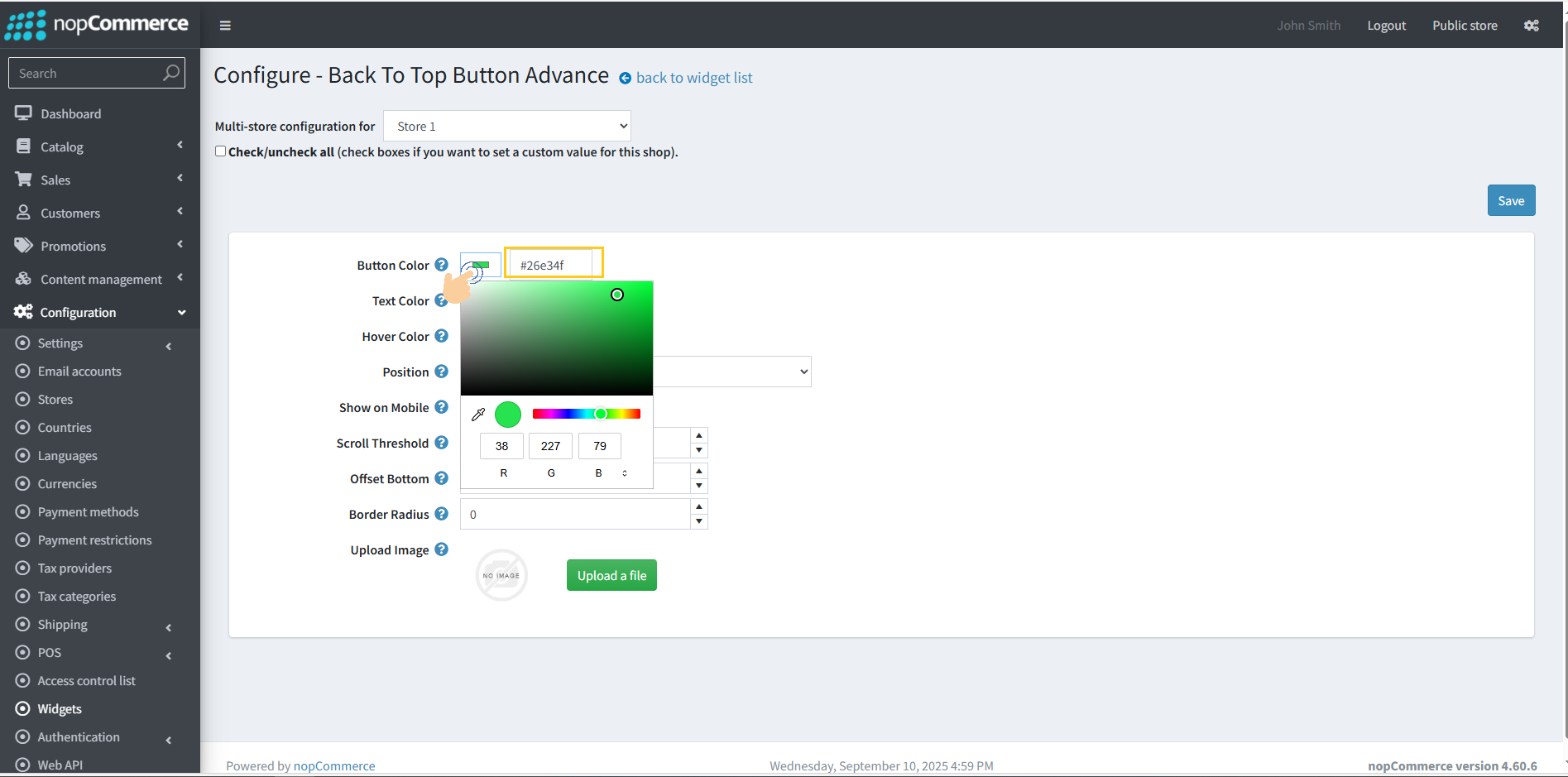This screenshot has height=777, width=1568.
Task: Click the hamburger menu toggle icon
Action: pos(225,26)
